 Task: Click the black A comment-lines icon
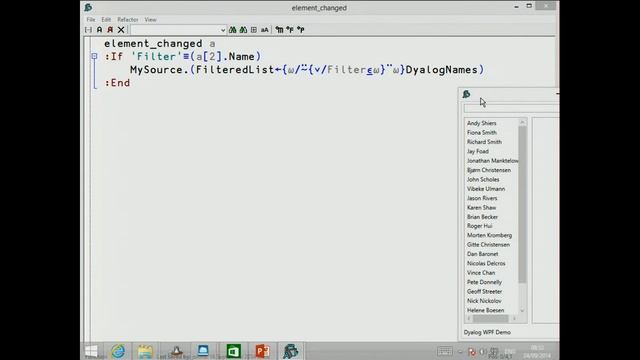point(99,30)
